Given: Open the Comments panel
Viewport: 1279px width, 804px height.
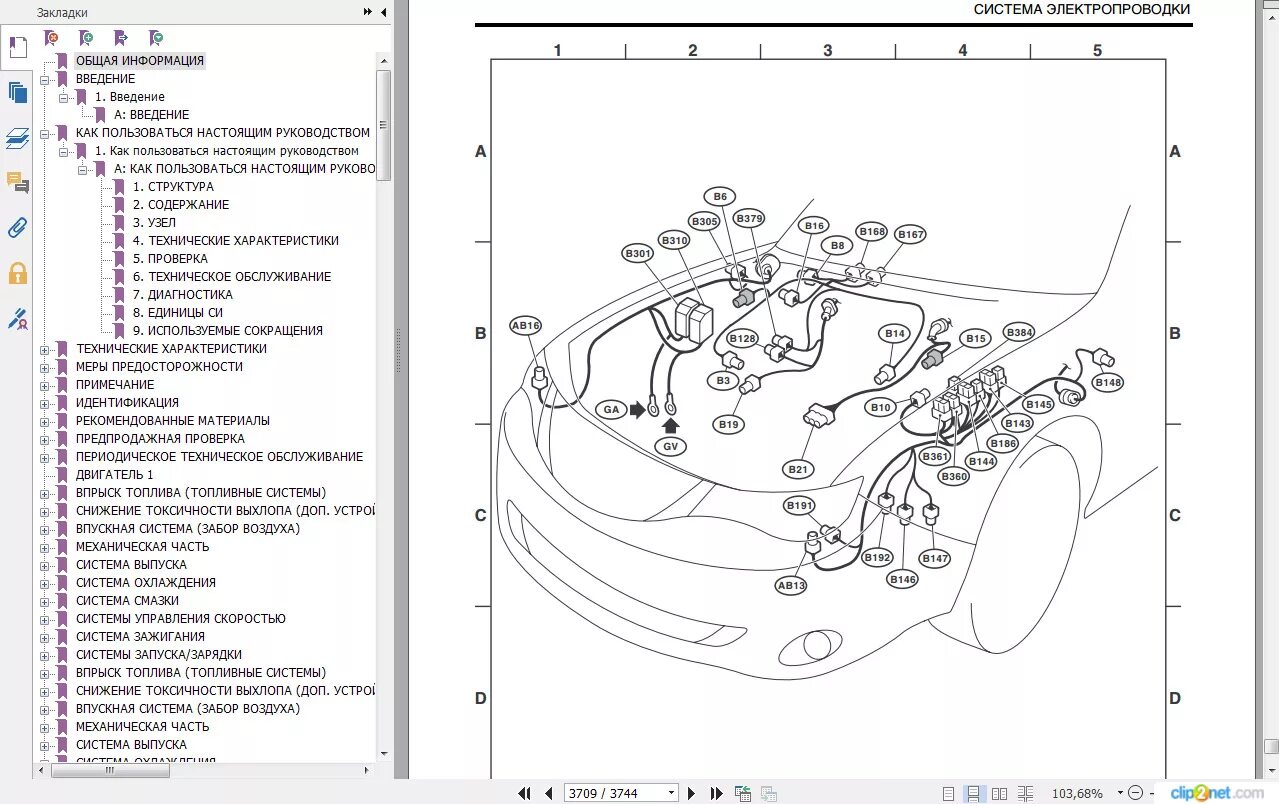Looking at the screenshot, I should coord(17,183).
